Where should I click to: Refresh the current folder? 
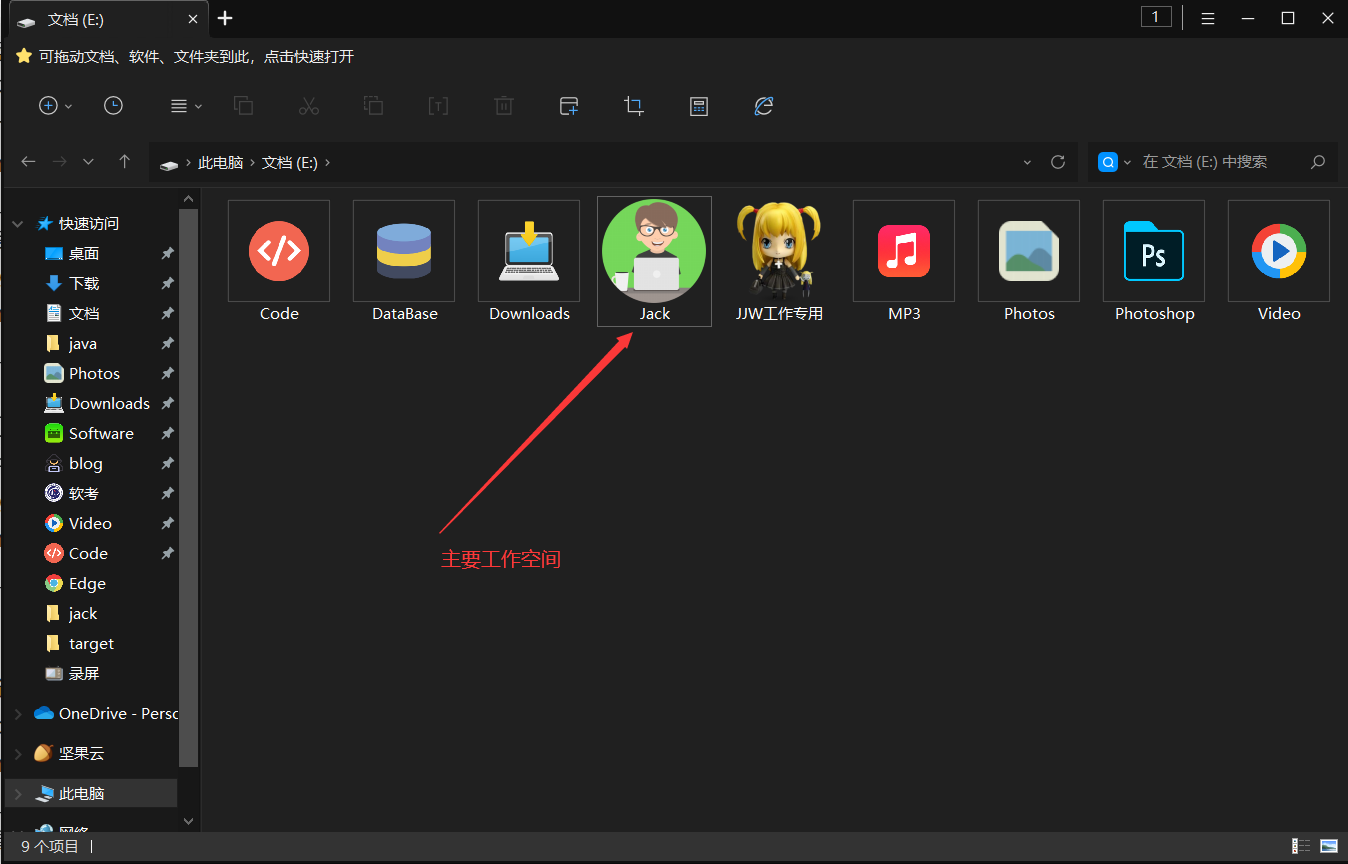click(1058, 162)
